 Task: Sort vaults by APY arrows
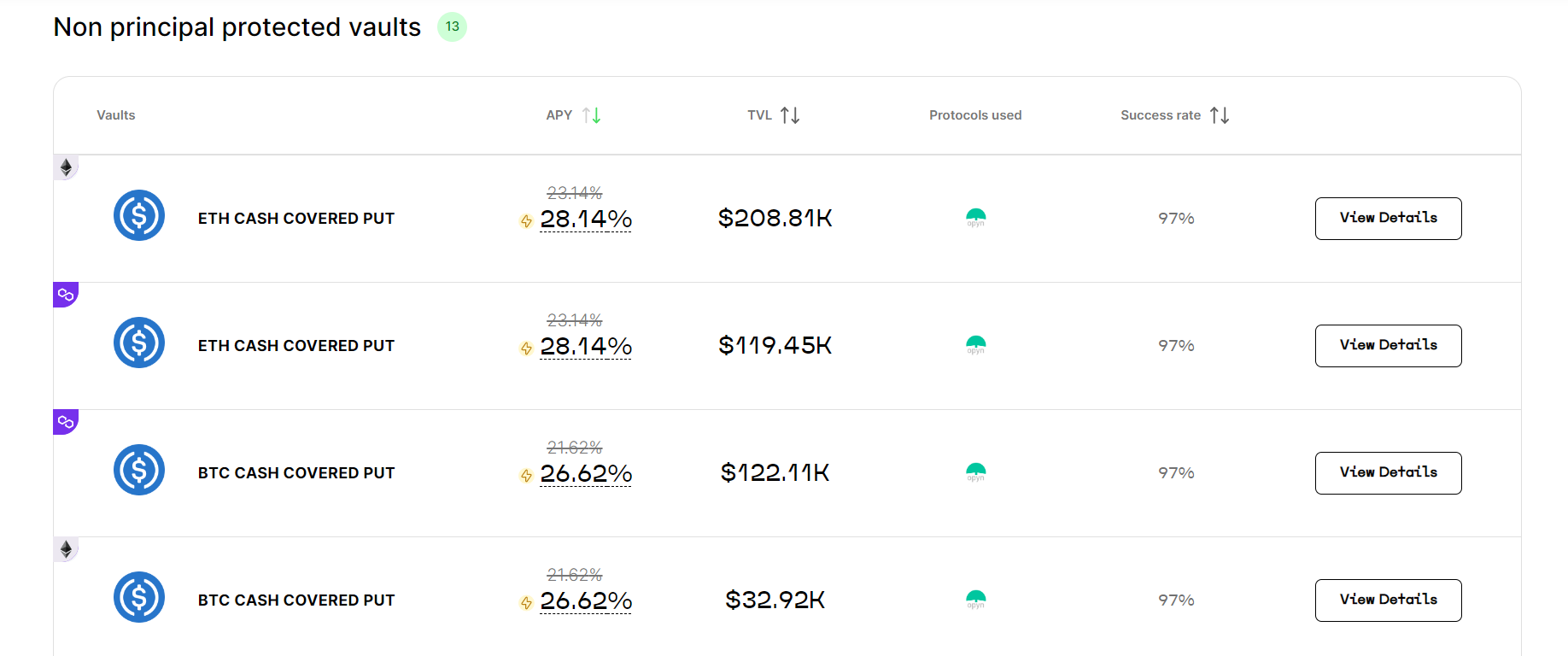[592, 115]
